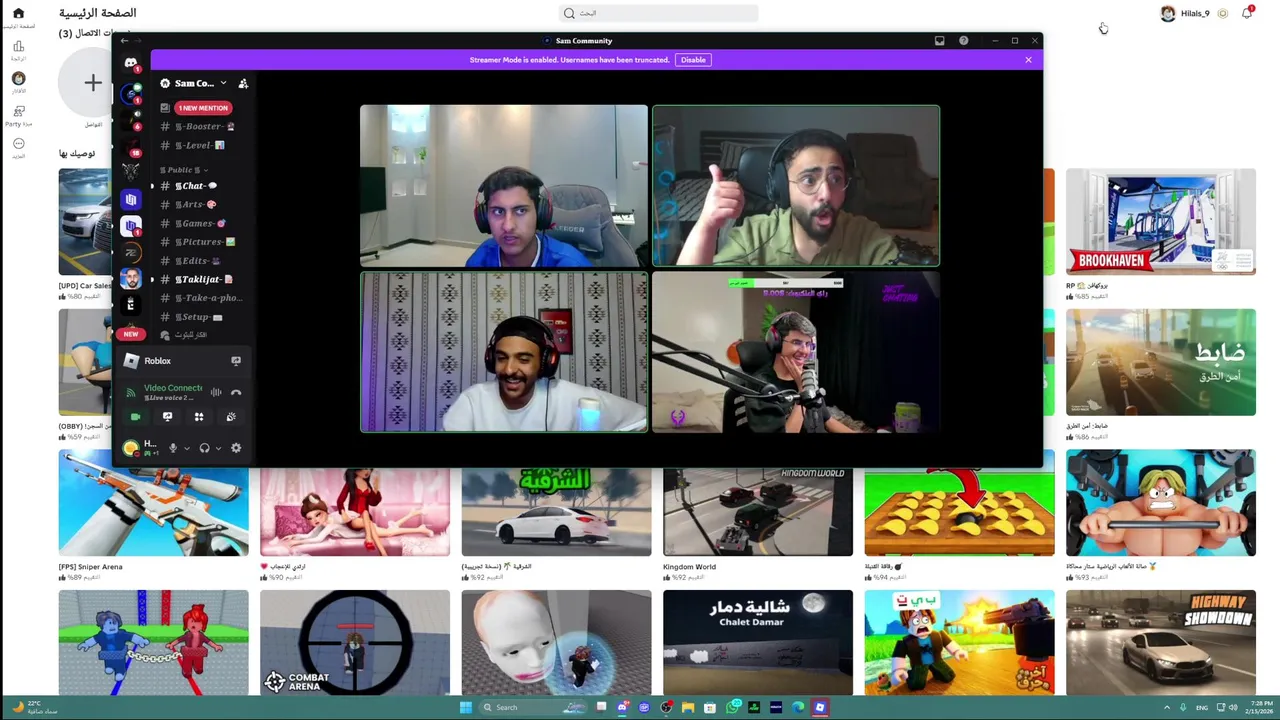Open Microsoft Edge from the taskbar
The image size is (1280, 720).
click(x=798, y=707)
